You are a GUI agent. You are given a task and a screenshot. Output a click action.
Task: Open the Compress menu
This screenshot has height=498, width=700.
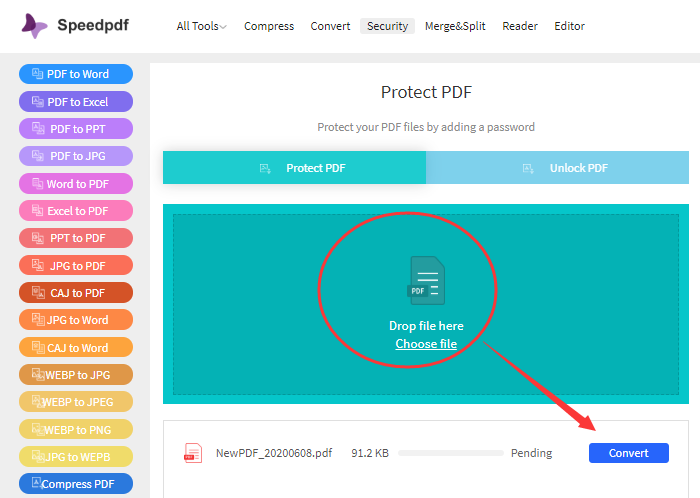click(x=269, y=26)
